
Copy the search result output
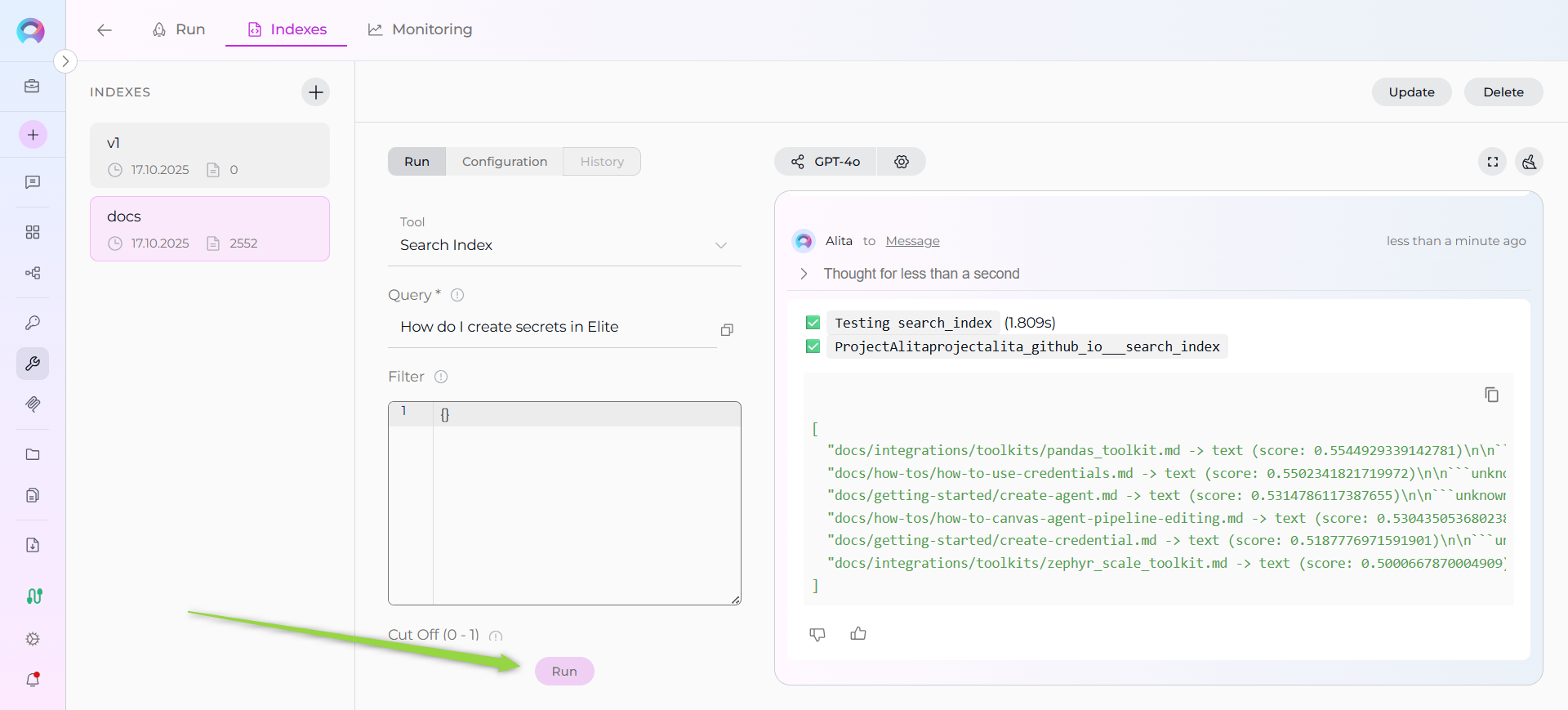pyautogui.click(x=1491, y=395)
